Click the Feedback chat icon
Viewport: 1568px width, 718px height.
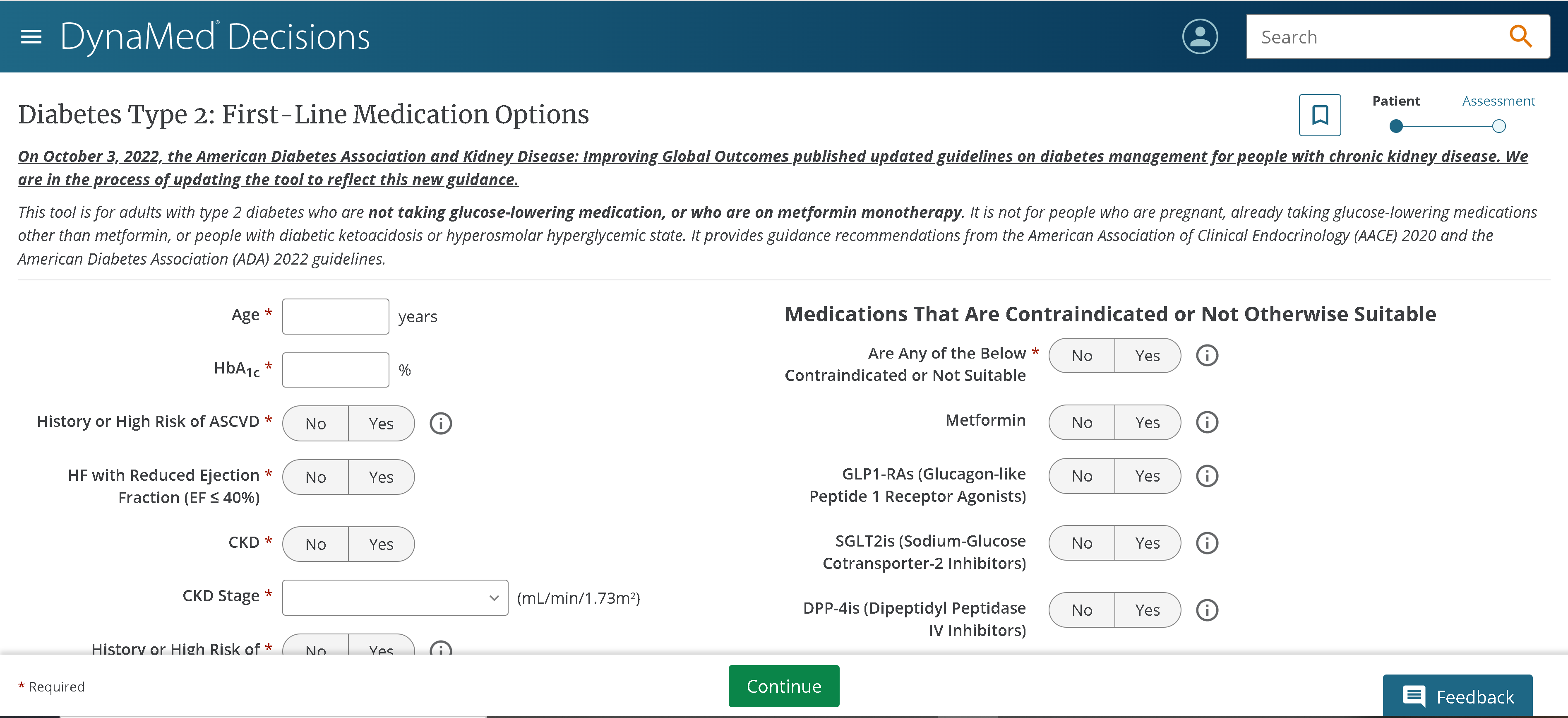[1413, 696]
